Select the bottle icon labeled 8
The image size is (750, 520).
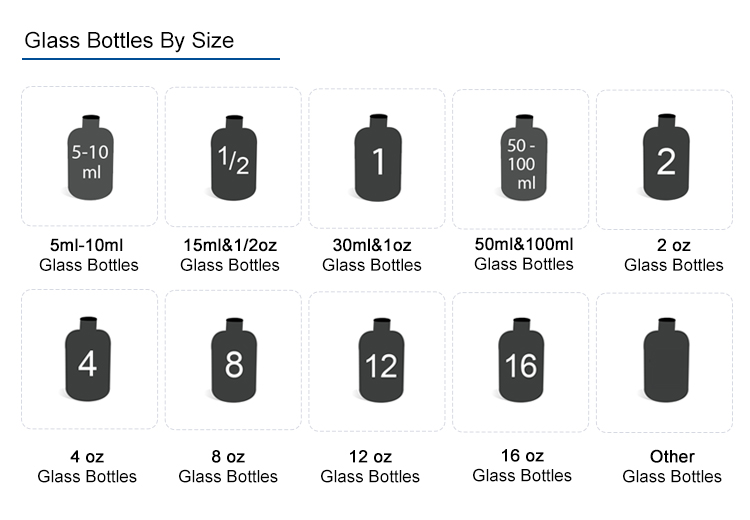(233, 362)
